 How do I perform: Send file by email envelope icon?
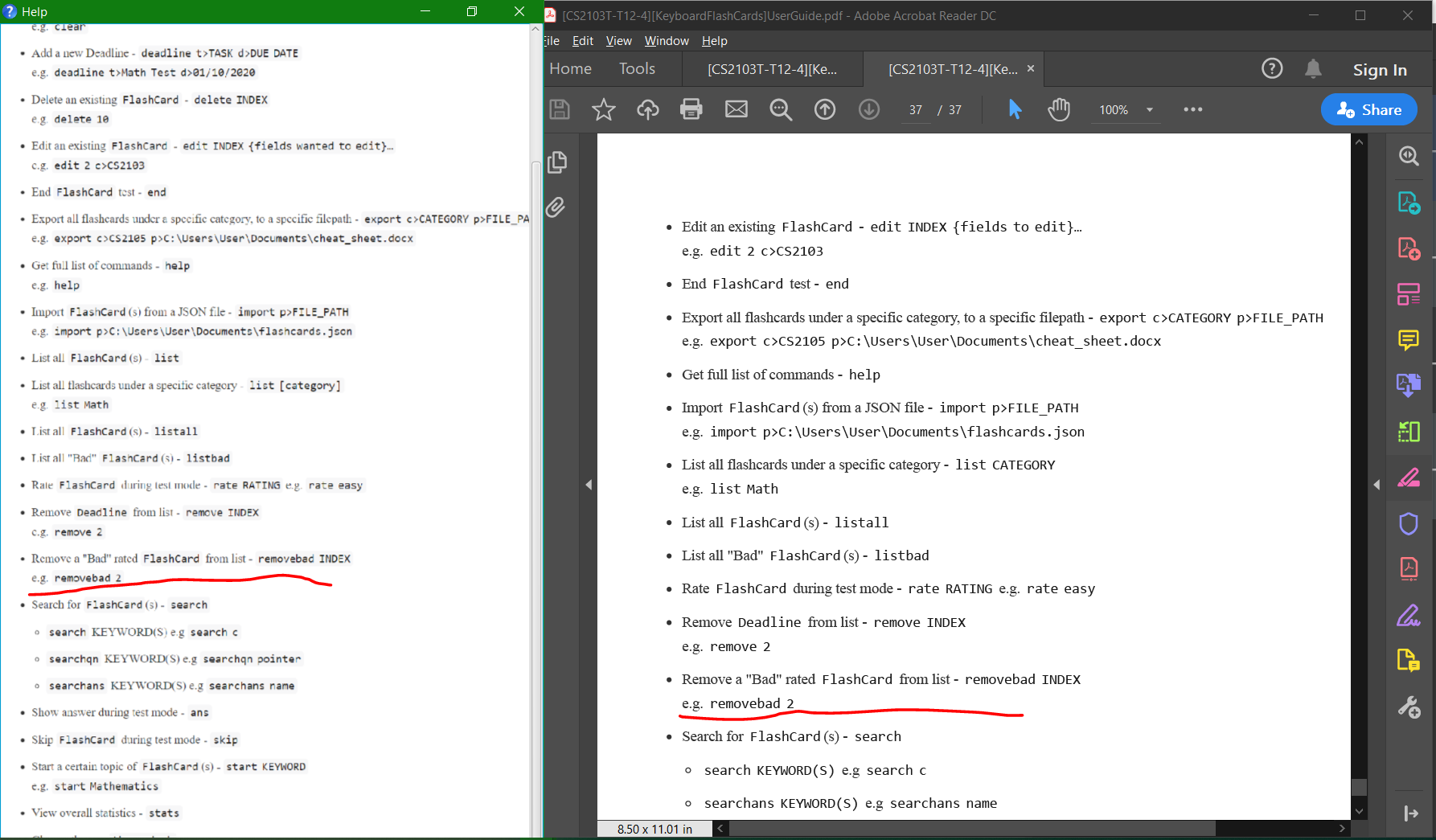pyautogui.click(x=736, y=109)
